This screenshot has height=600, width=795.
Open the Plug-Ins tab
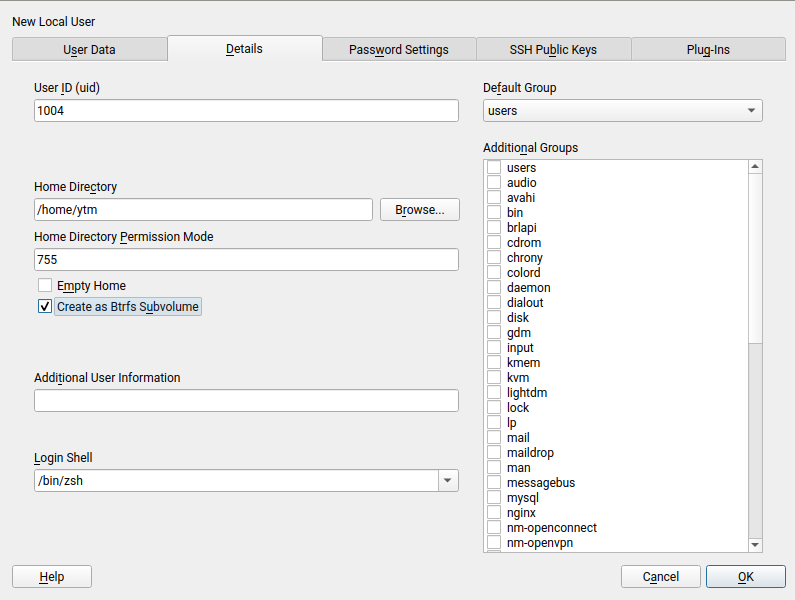click(707, 49)
